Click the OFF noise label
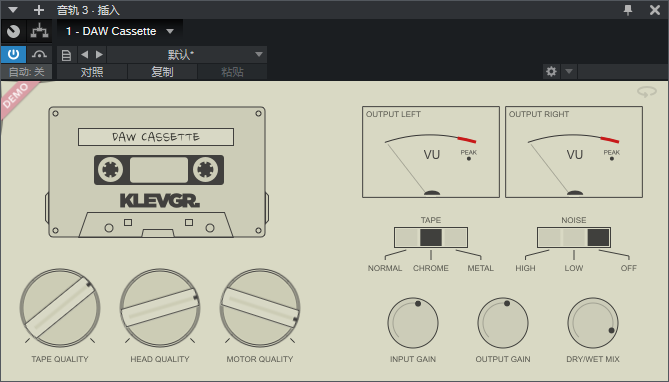This screenshot has width=669, height=382. click(628, 268)
